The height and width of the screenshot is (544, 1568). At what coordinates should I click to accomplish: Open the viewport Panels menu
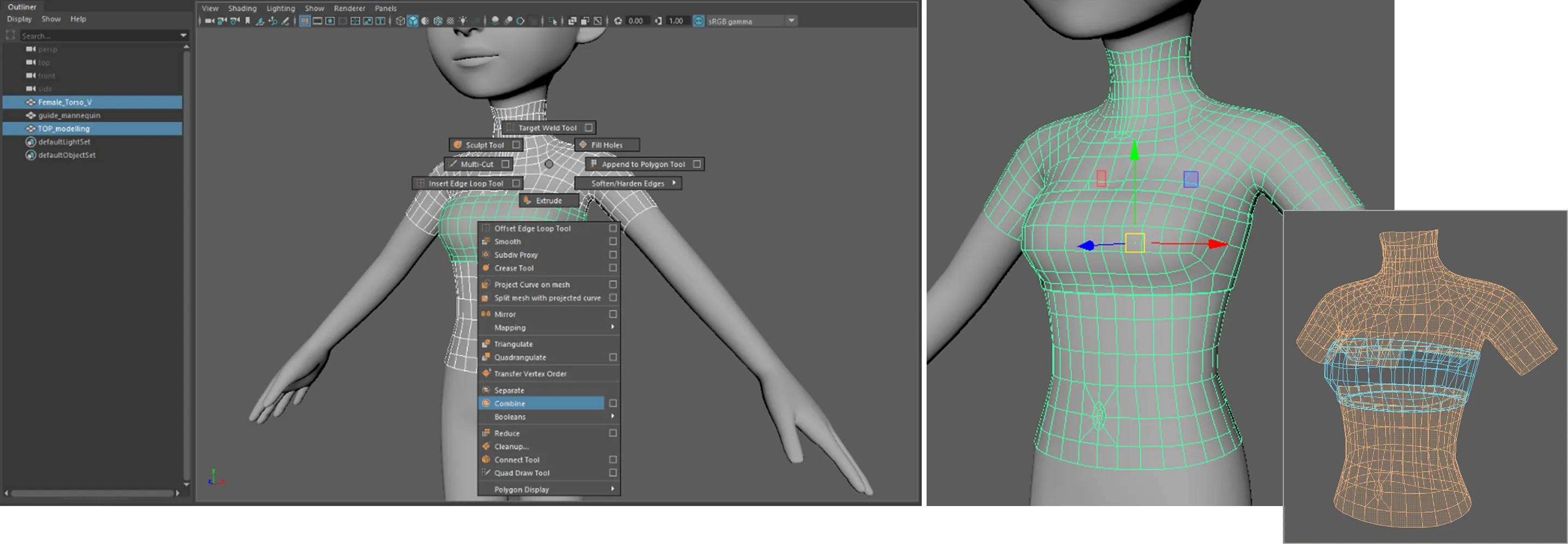pyautogui.click(x=386, y=9)
